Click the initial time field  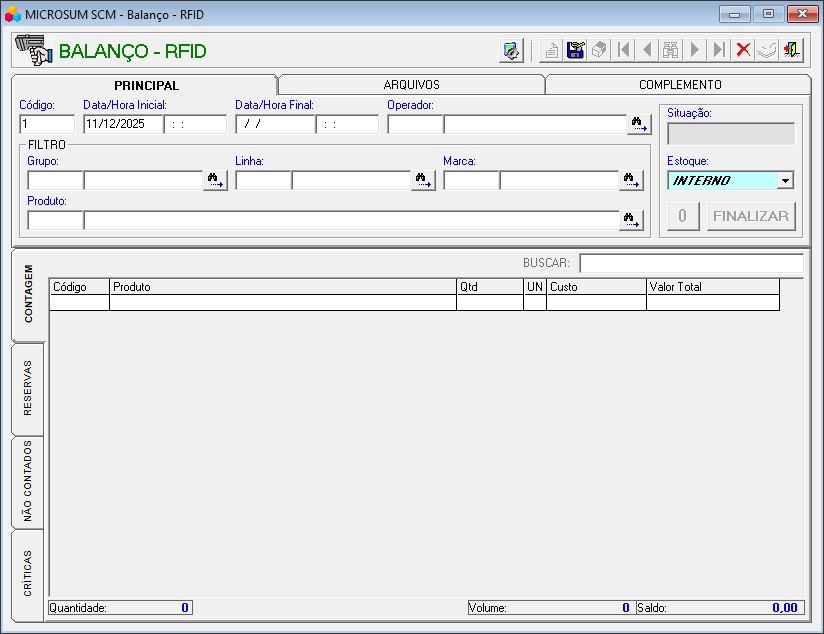tap(195, 124)
